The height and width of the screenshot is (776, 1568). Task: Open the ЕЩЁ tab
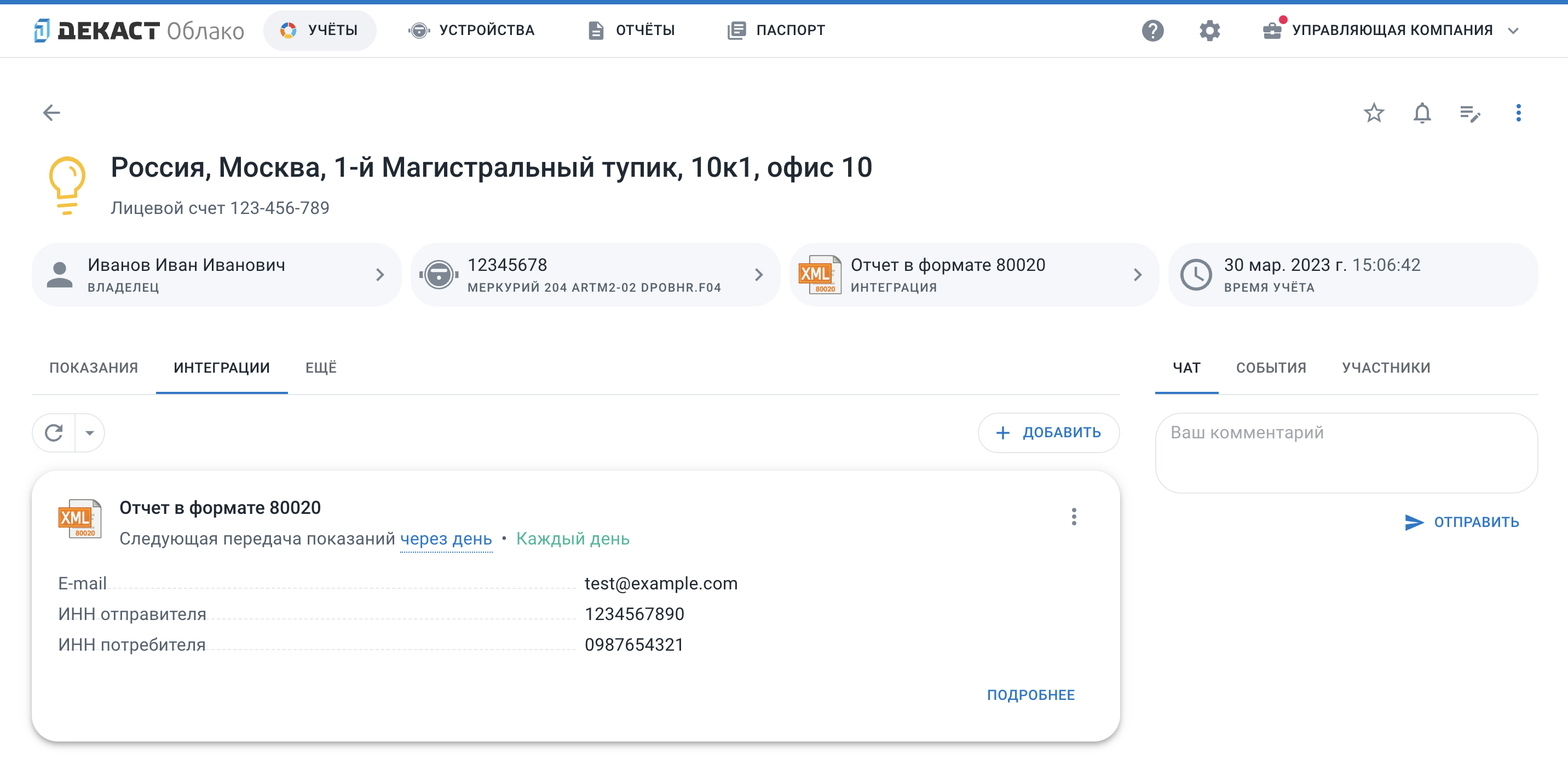point(321,368)
